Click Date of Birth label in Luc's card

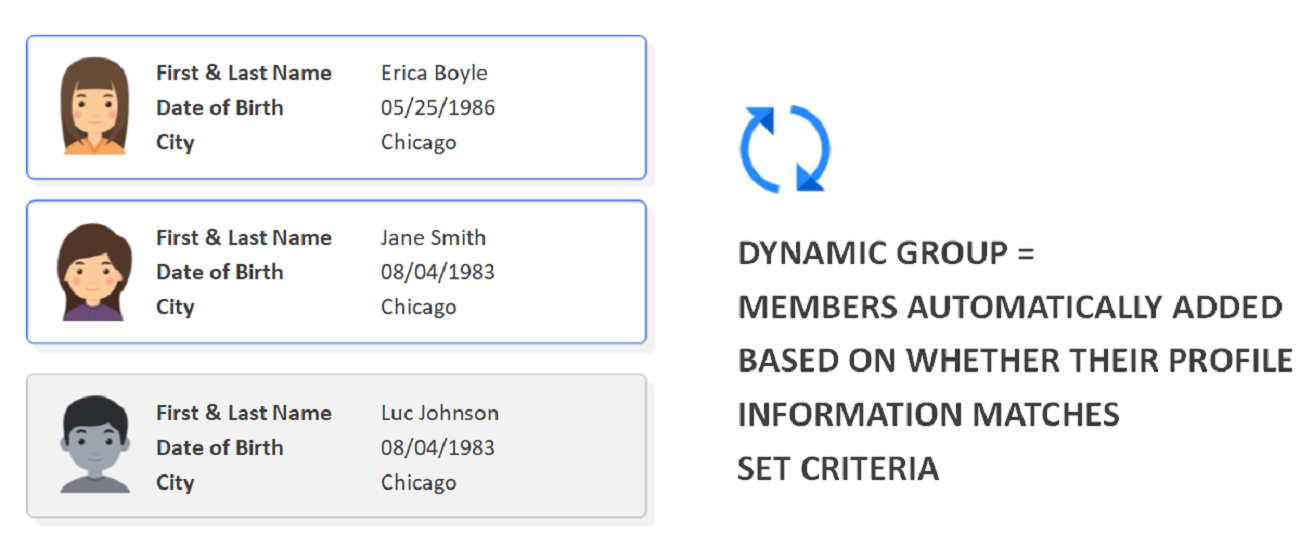(x=220, y=447)
